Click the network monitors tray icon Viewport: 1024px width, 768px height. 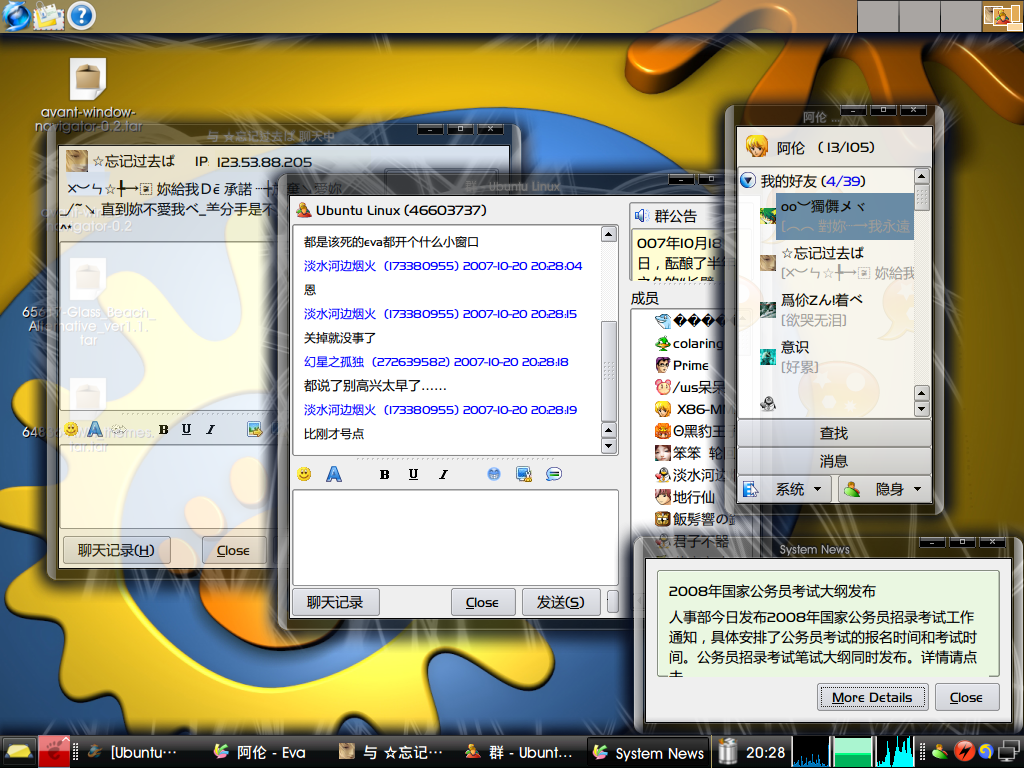click(1010, 752)
